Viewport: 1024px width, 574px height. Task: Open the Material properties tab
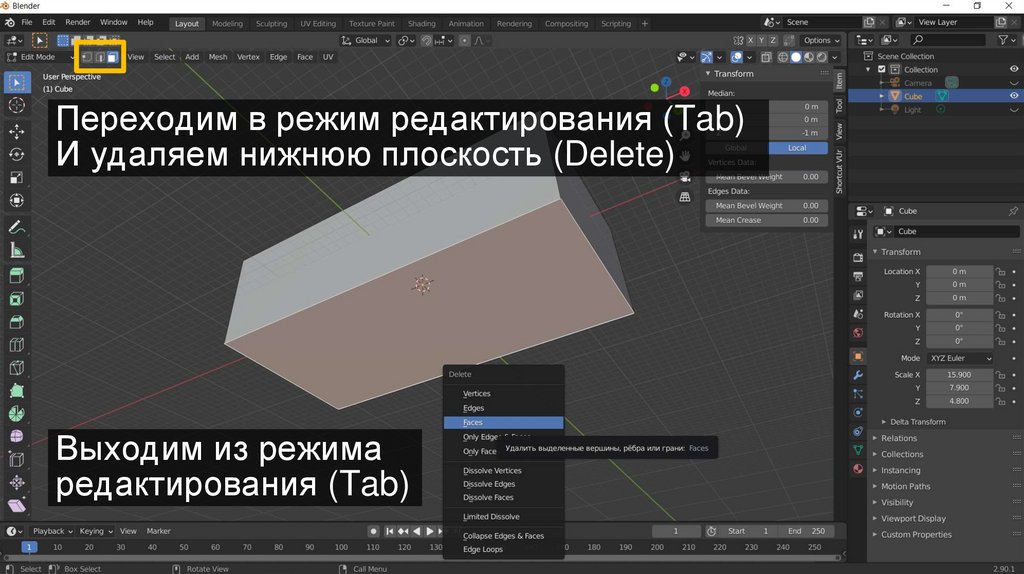pos(858,469)
